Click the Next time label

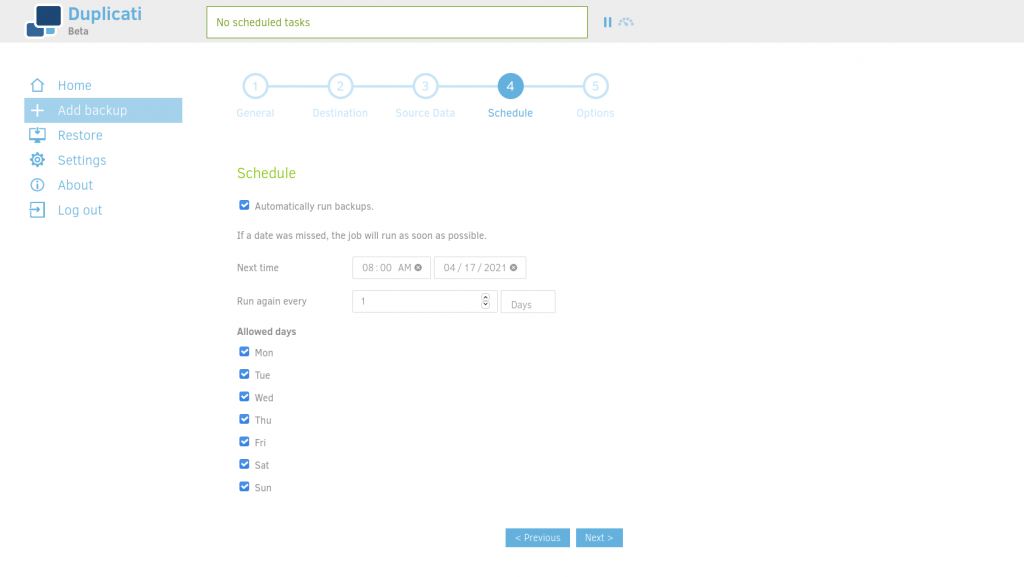(x=258, y=268)
